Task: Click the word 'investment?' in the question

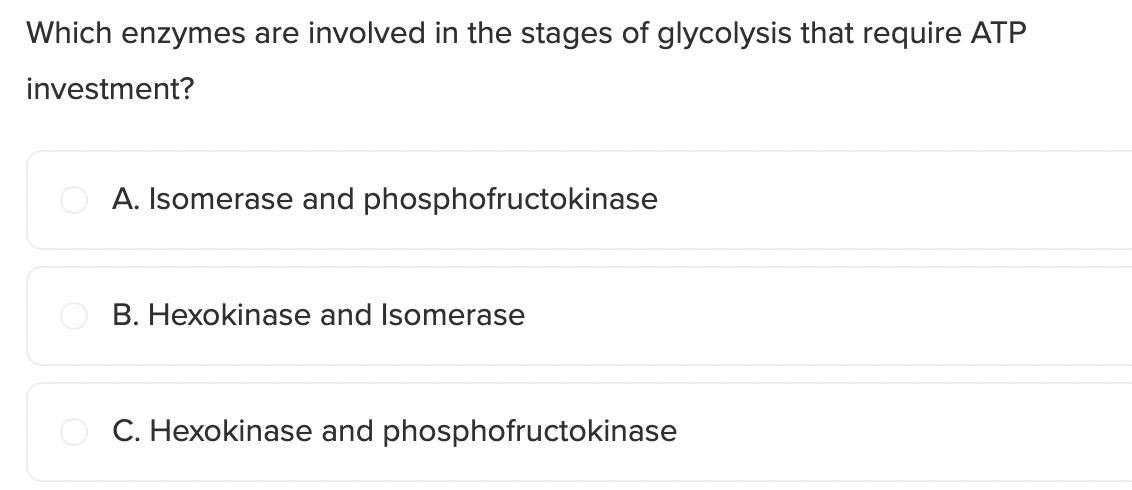Action: 110,89
